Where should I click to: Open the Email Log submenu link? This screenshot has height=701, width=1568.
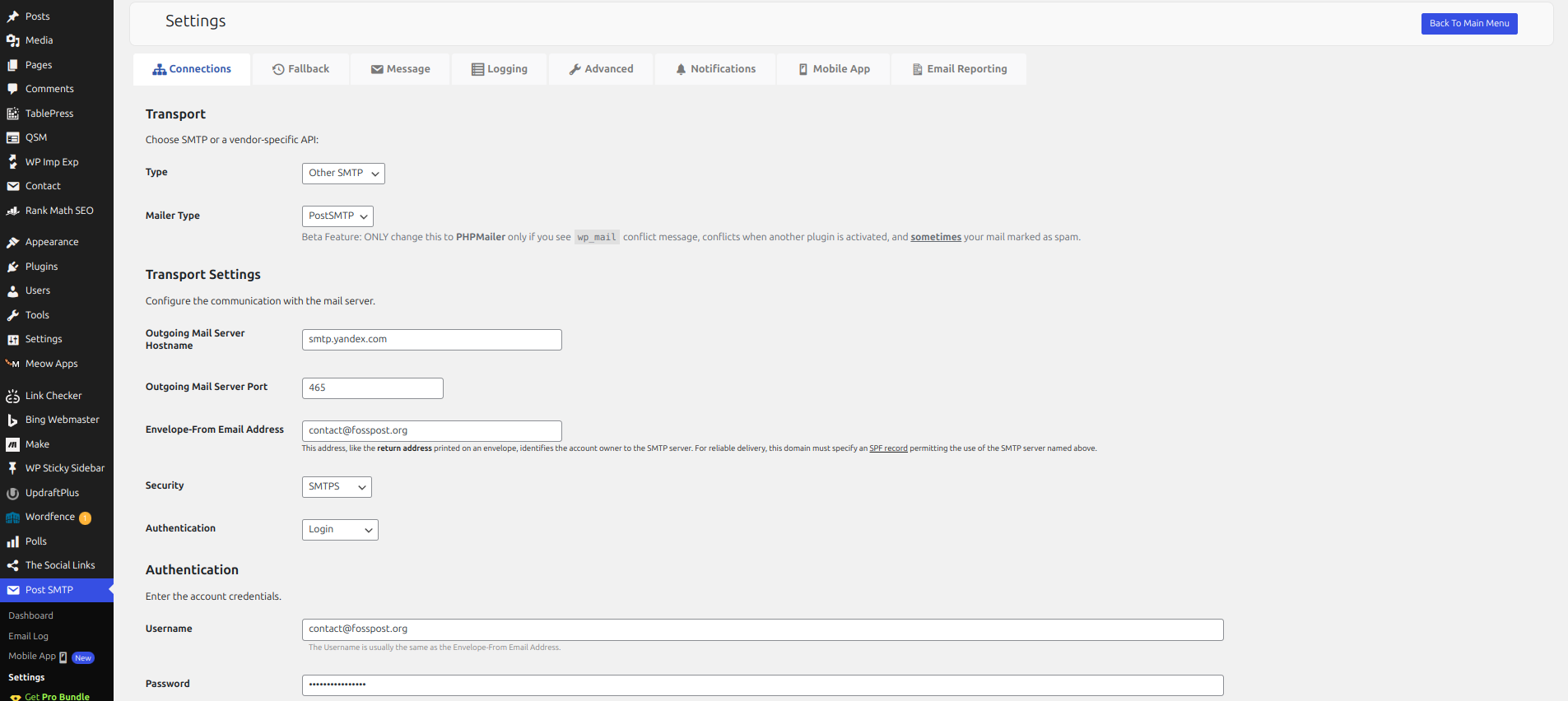28,636
